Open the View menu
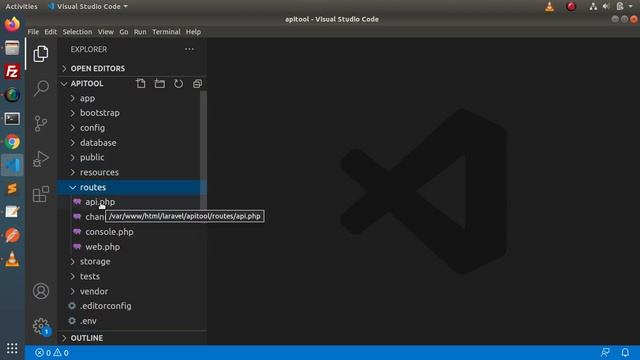The image size is (640, 360). click(106, 32)
